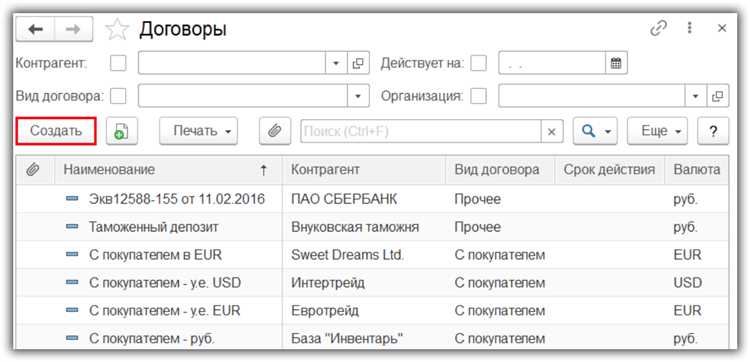
Task: Click the Действует на date field
Action: click(552, 64)
